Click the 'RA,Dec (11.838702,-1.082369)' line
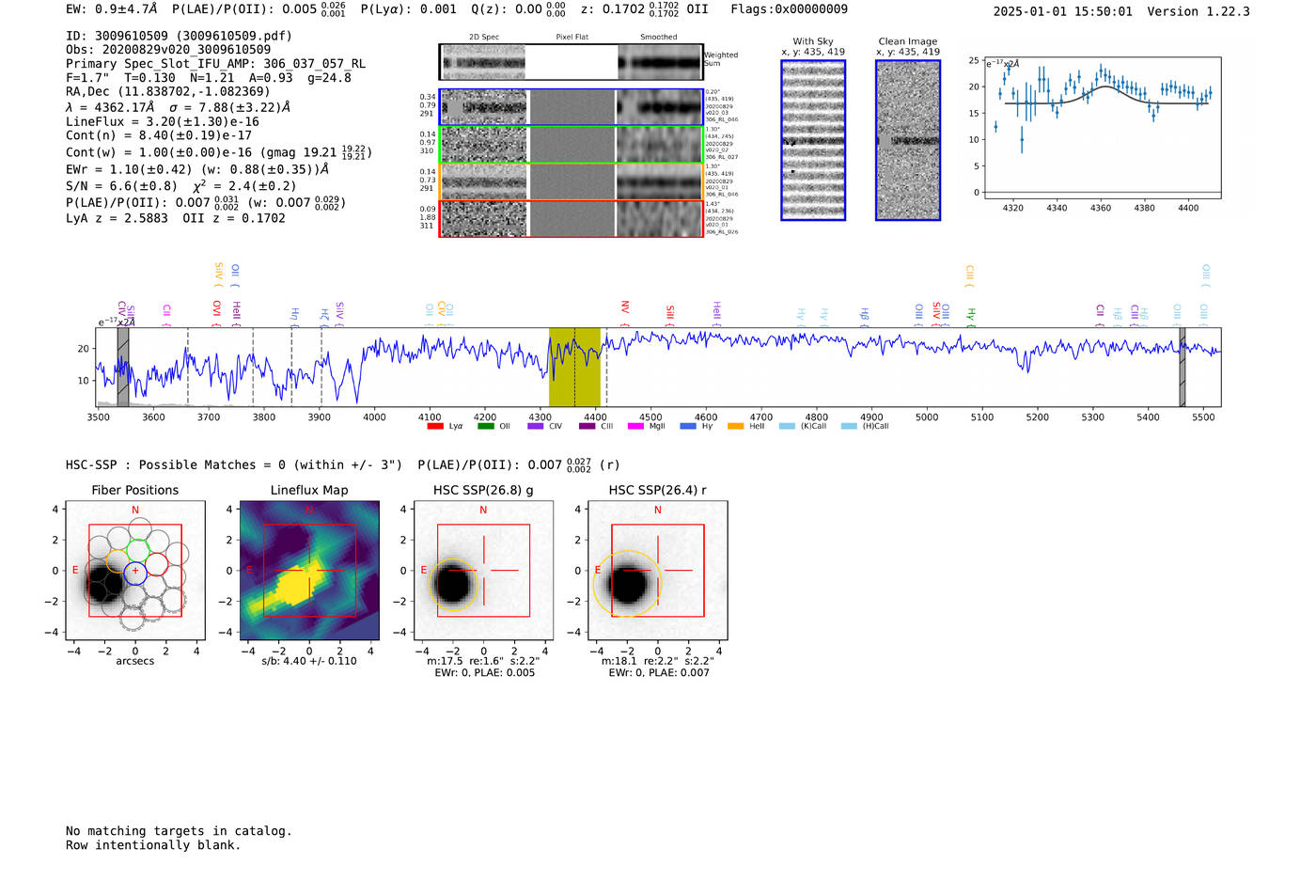Image resolution: width=1316 pixels, height=896 pixels. click(167, 91)
